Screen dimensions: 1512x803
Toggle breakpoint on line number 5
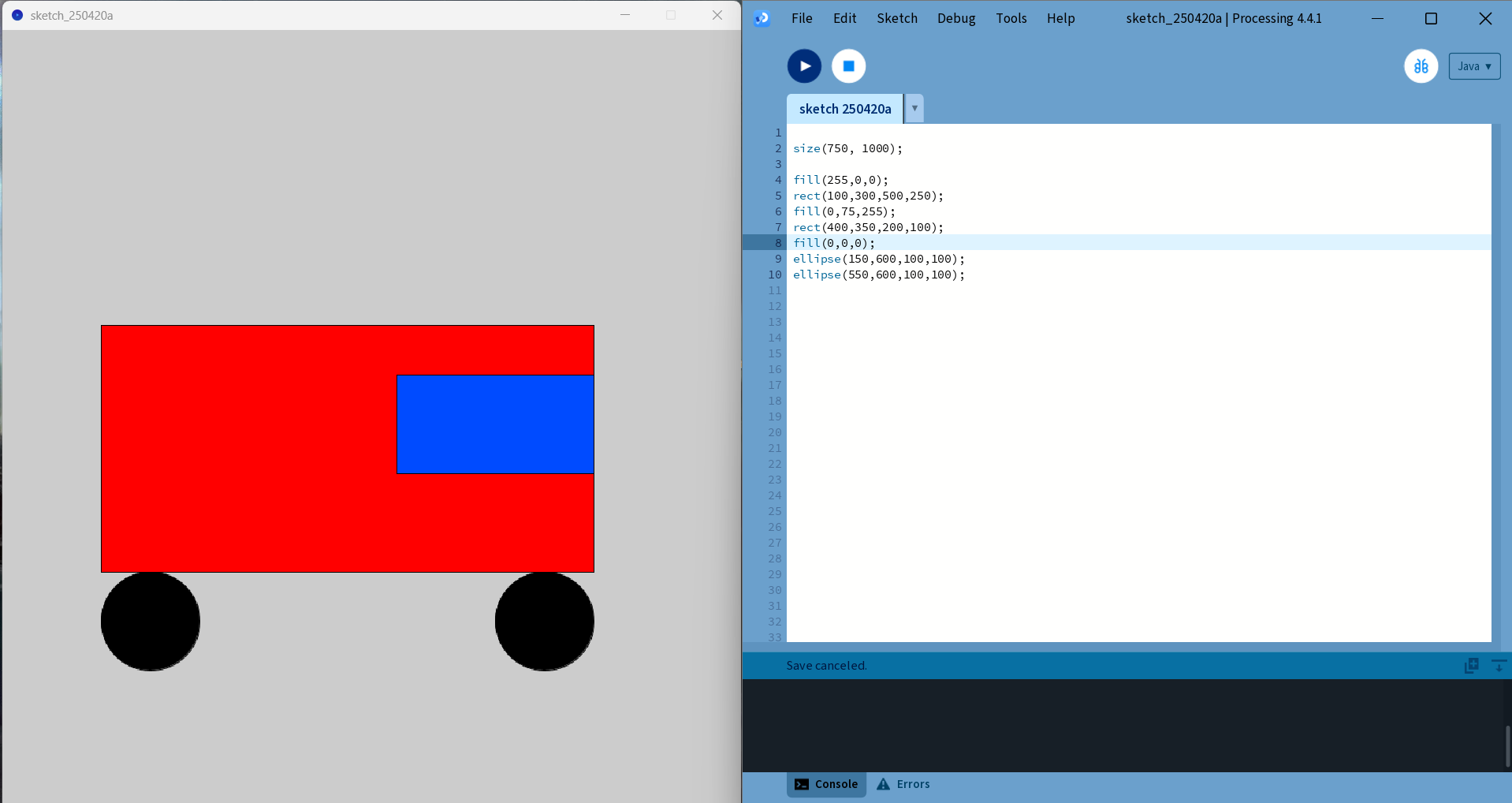coord(776,196)
